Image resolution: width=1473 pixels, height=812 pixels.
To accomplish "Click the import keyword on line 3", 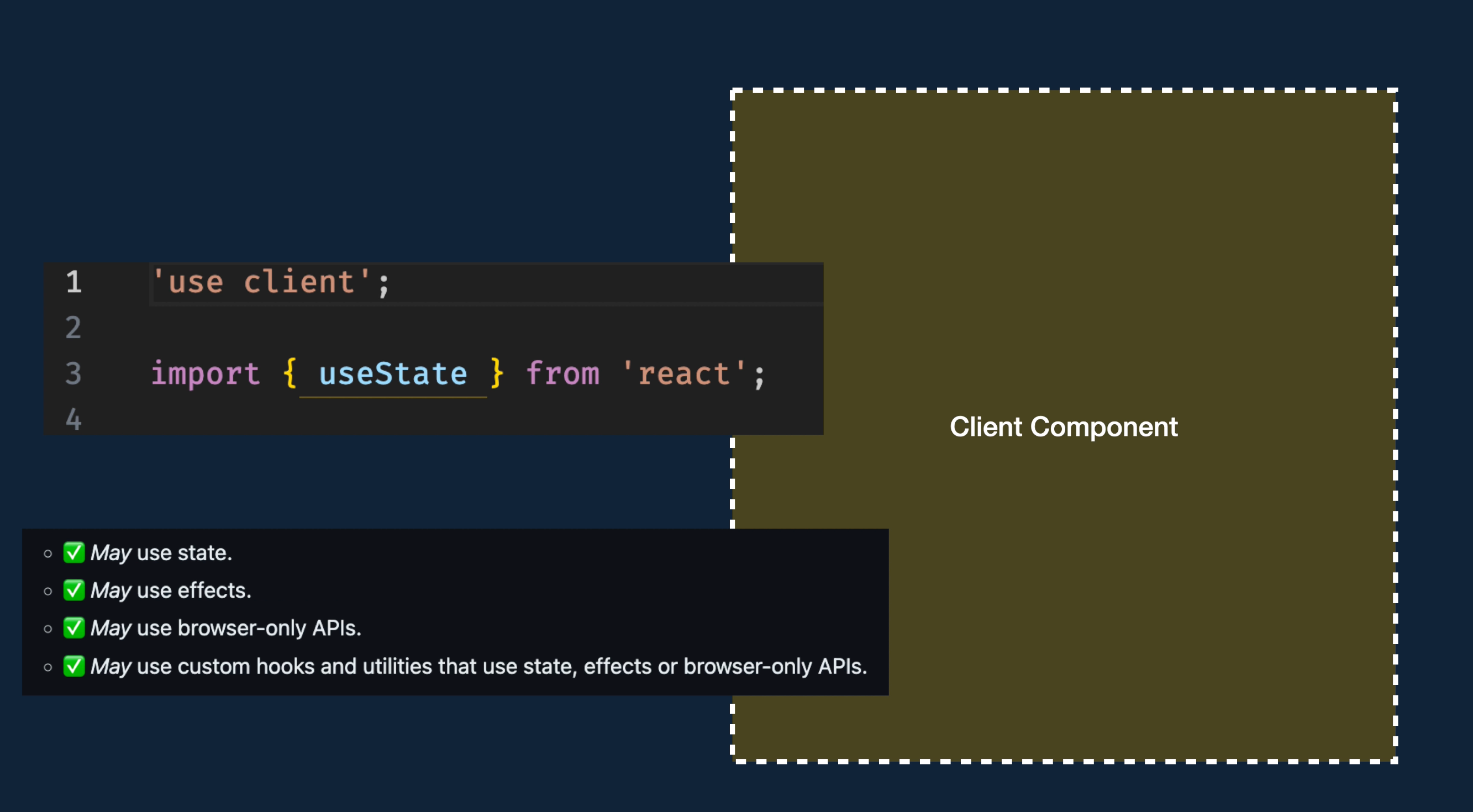I will [x=206, y=375].
